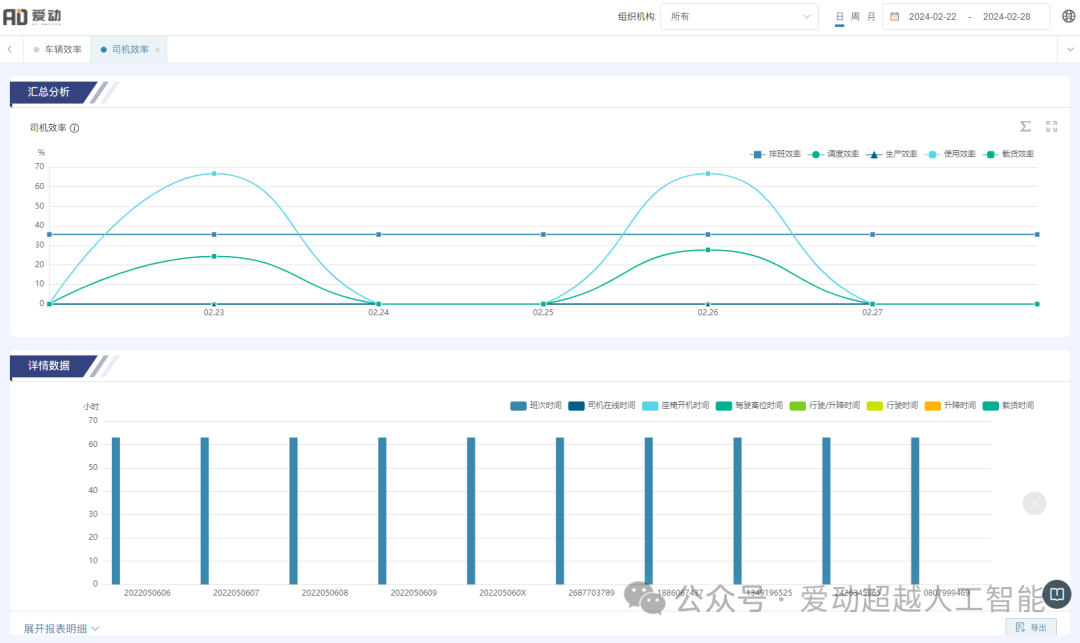
Task: Switch to the 车辆效率 tab
Action: click(x=57, y=49)
